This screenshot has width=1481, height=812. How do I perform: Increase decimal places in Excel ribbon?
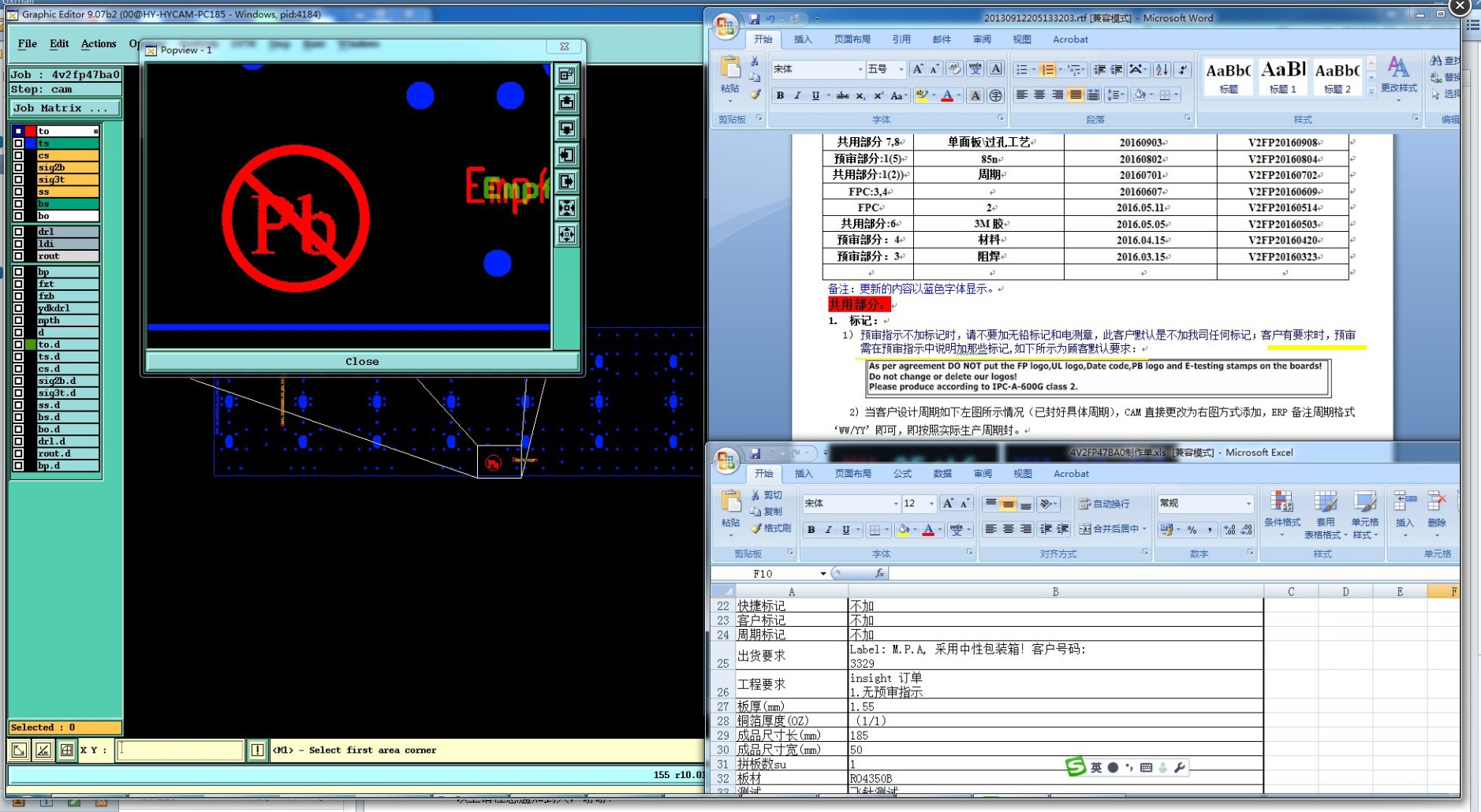pos(1229,530)
